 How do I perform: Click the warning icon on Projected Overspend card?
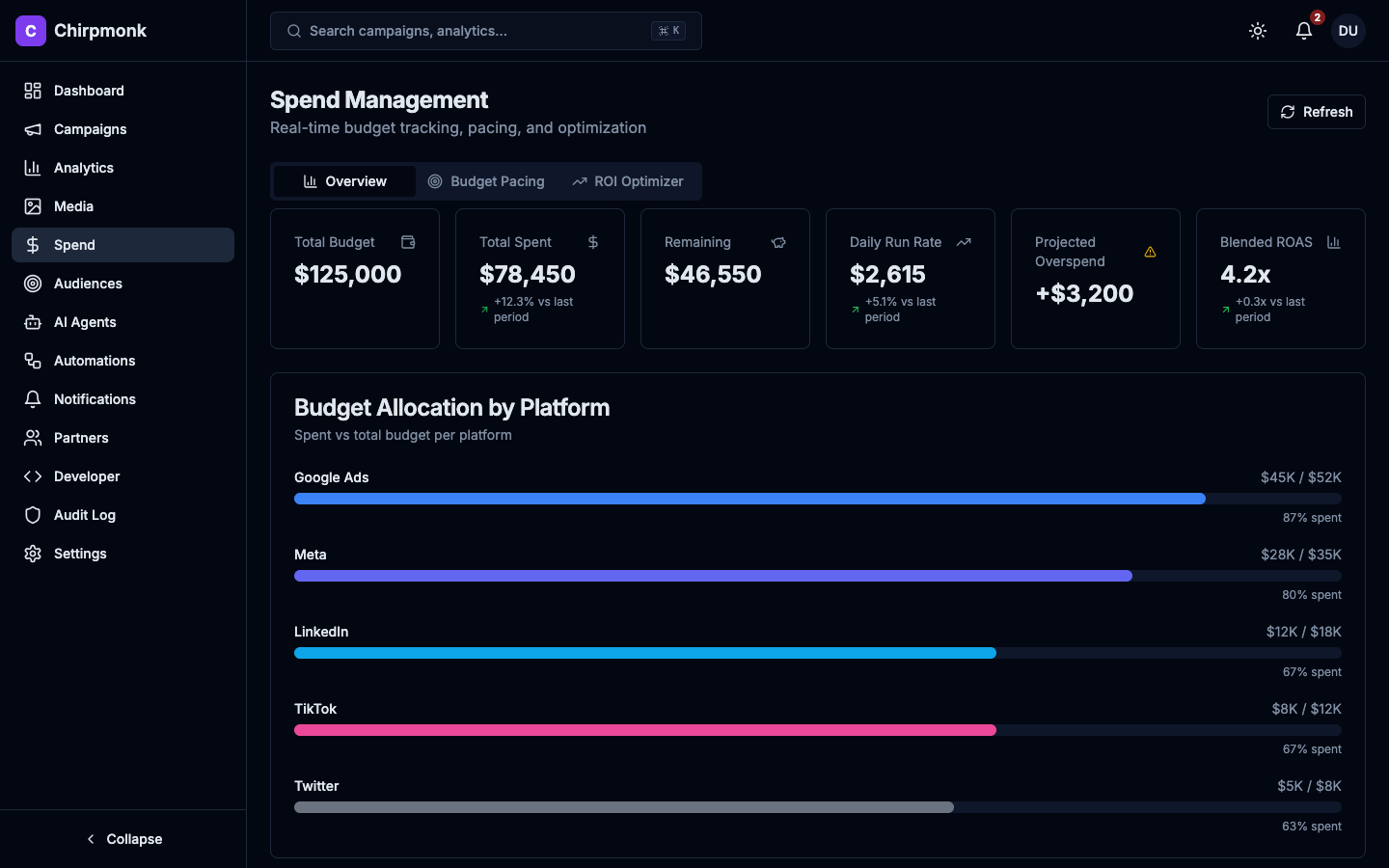click(1150, 252)
